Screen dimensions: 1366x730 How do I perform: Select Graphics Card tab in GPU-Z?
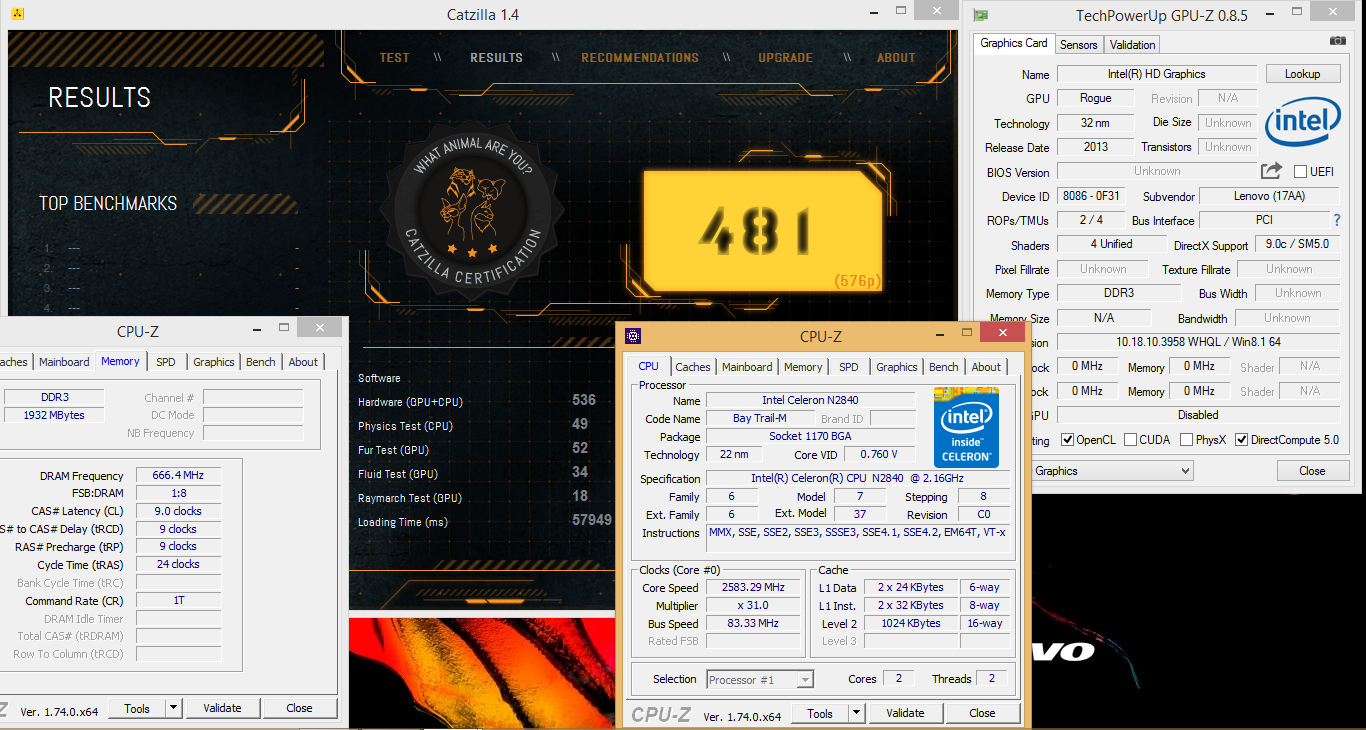(x=1014, y=43)
